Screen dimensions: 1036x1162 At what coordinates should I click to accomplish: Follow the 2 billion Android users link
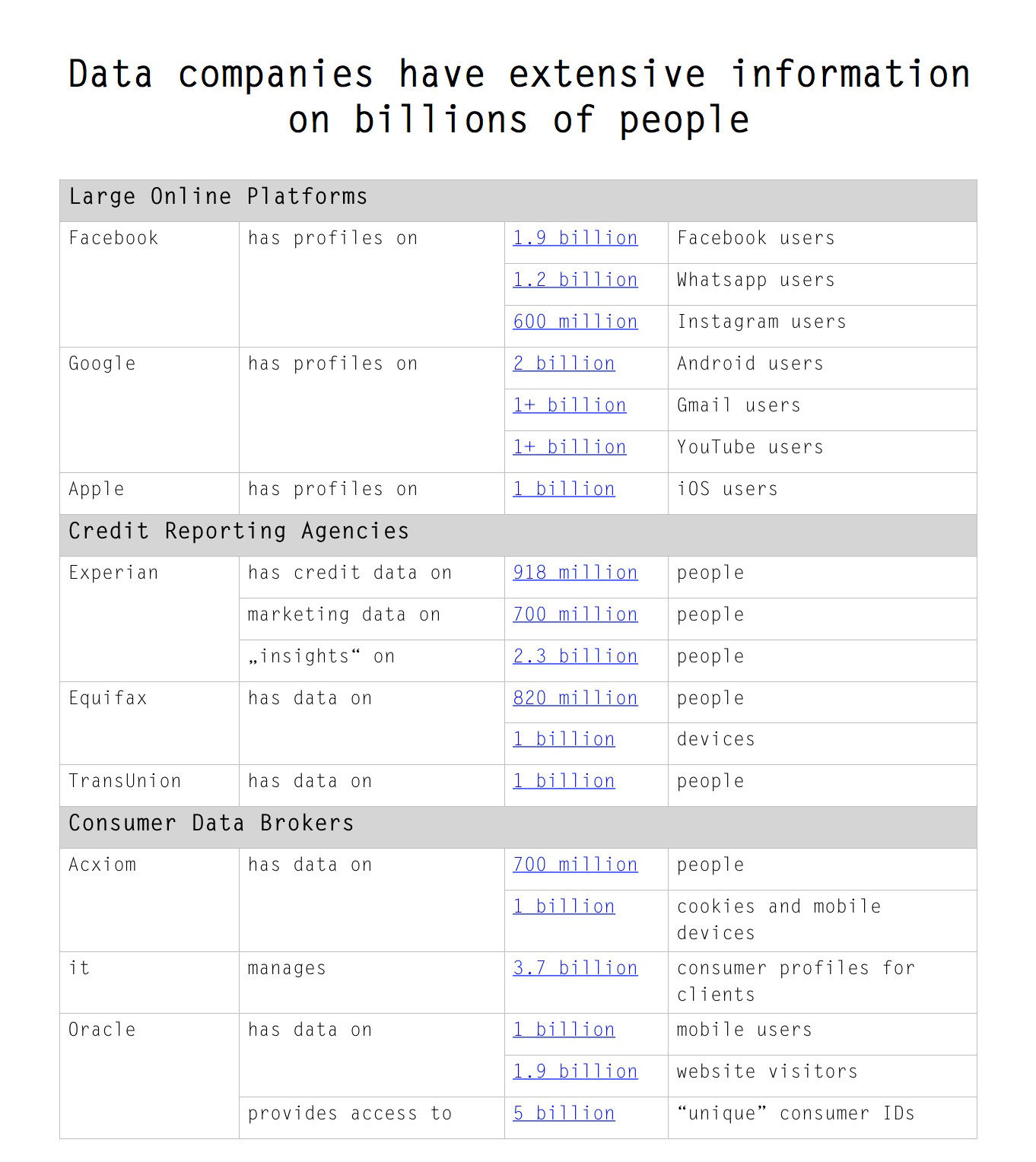[x=564, y=364]
